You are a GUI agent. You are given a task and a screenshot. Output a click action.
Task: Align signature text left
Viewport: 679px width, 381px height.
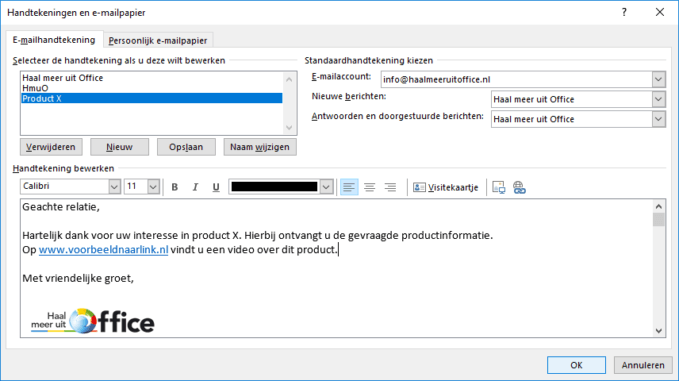(x=349, y=187)
